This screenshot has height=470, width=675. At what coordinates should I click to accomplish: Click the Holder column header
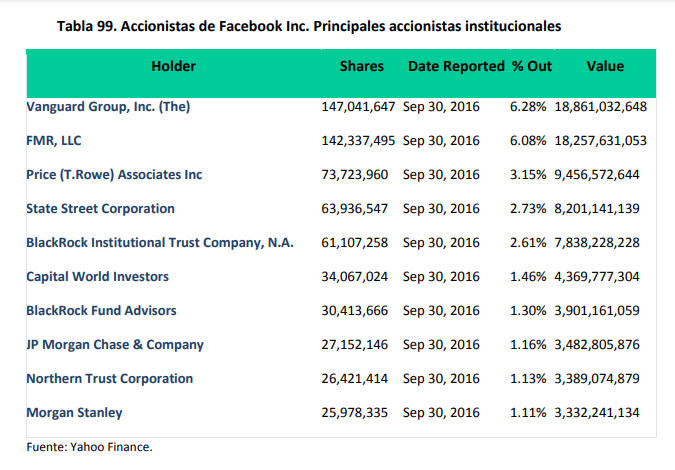click(x=173, y=67)
